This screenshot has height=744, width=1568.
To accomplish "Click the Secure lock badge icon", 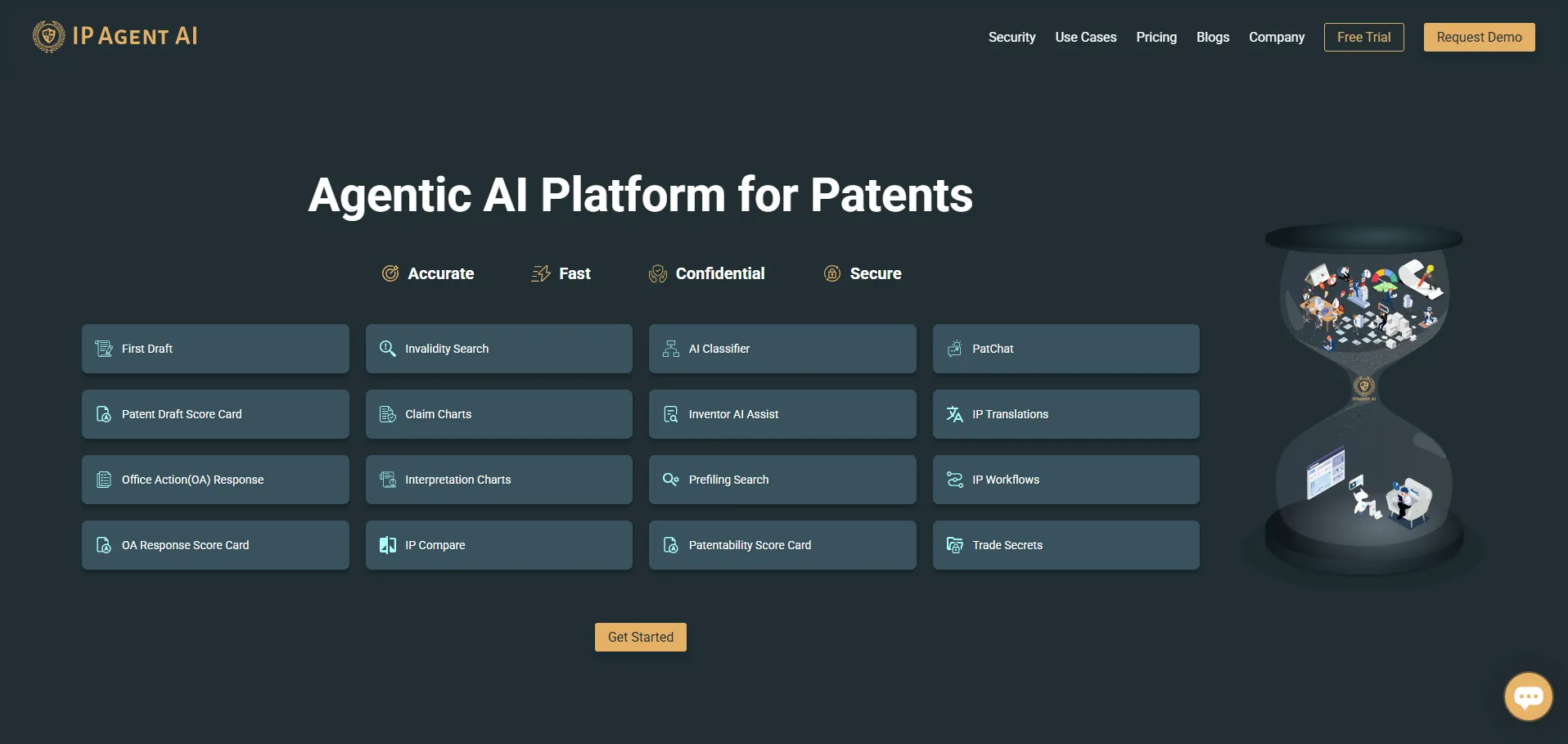I will coord(831,273).
